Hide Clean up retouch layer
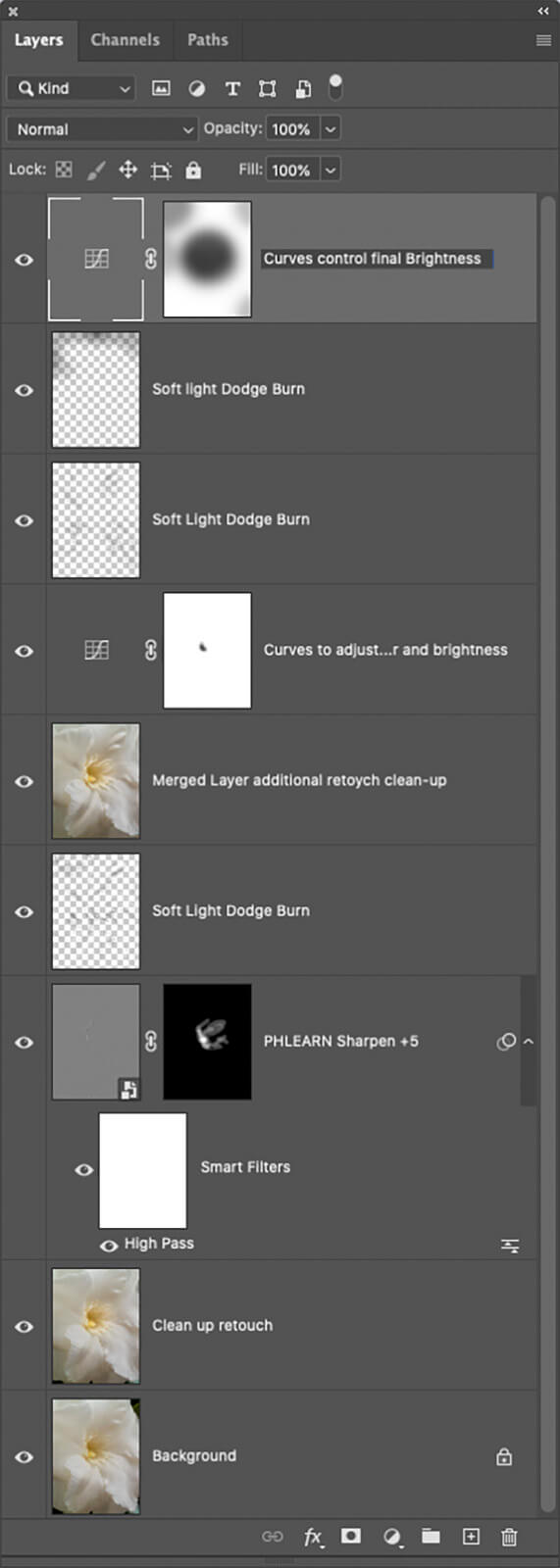Viewport: 560px width, 1568px height. click(24, 1326)
